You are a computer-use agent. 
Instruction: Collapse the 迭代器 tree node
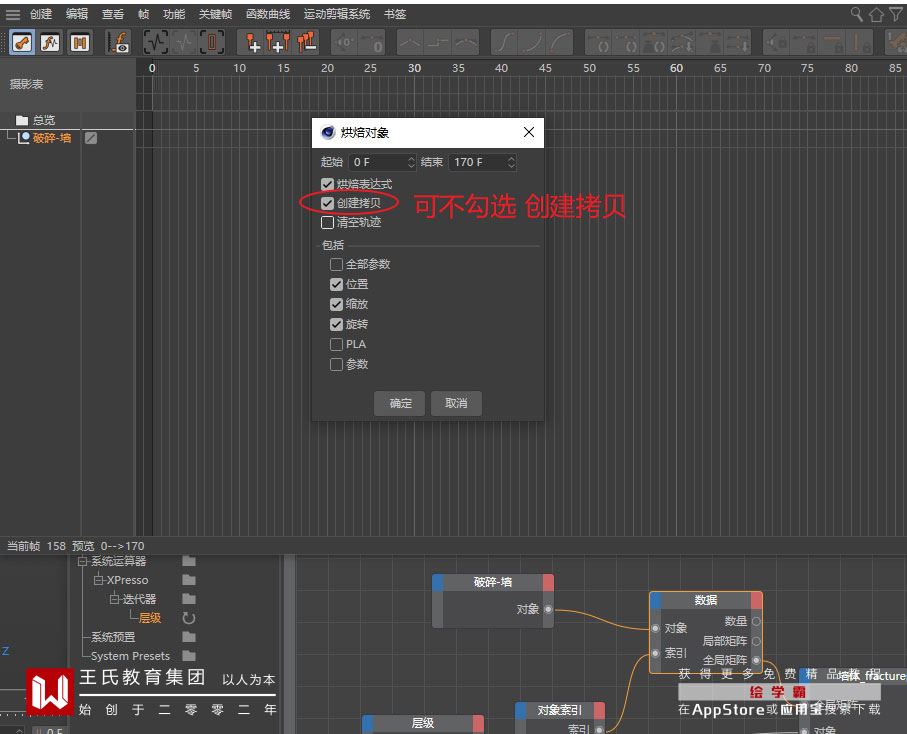(x=115, y=599)
